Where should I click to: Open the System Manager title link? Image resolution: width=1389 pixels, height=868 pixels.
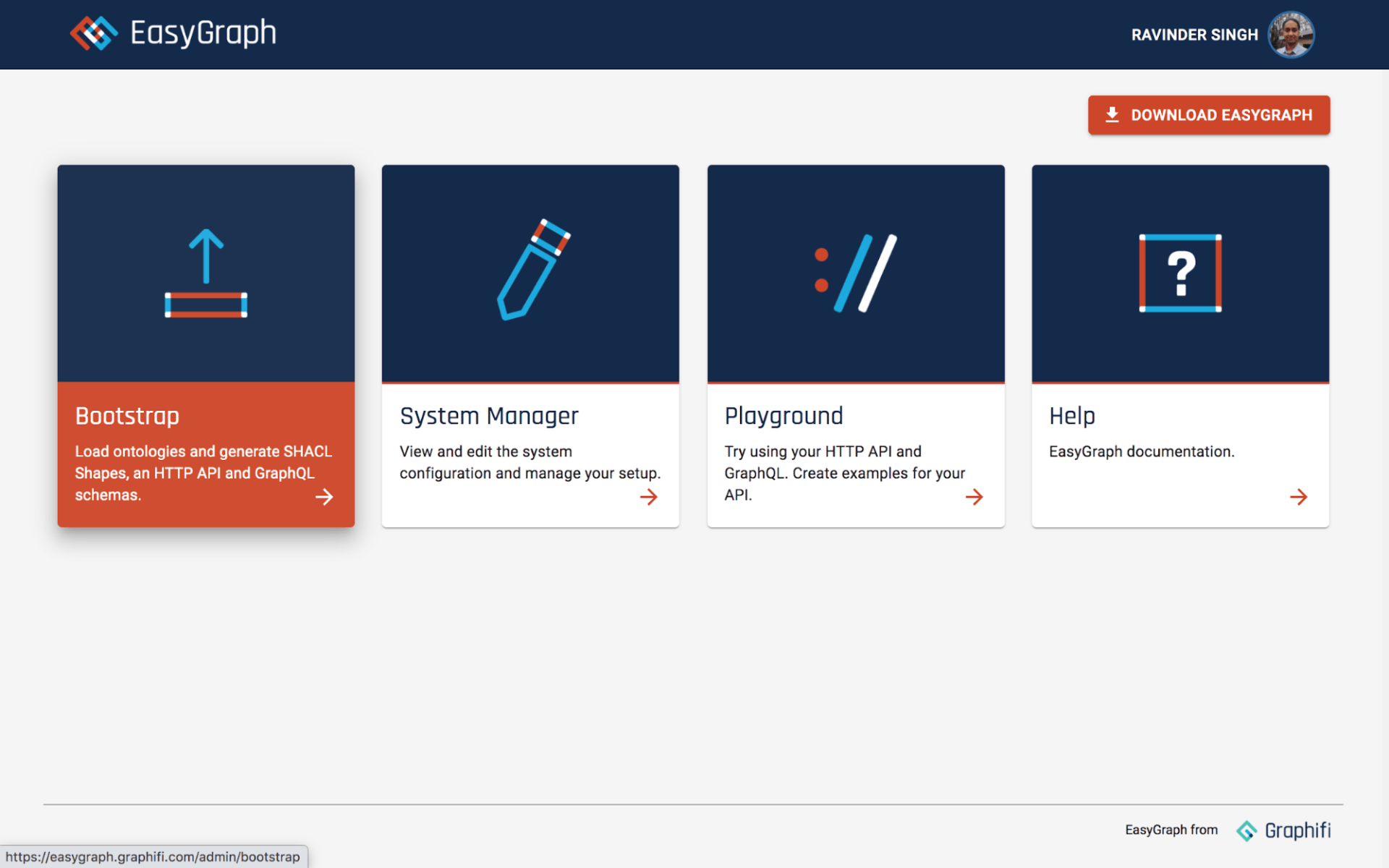click(489, 416)
